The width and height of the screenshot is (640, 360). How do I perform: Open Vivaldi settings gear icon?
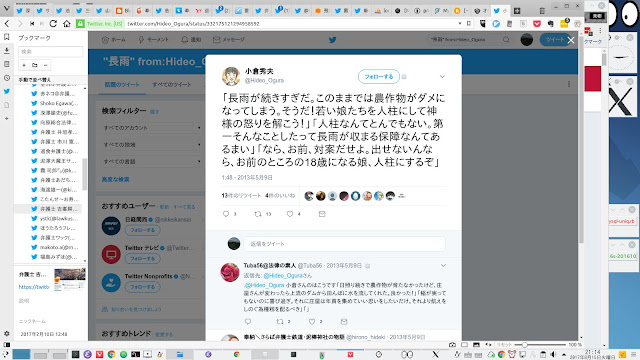click(7, 333)
